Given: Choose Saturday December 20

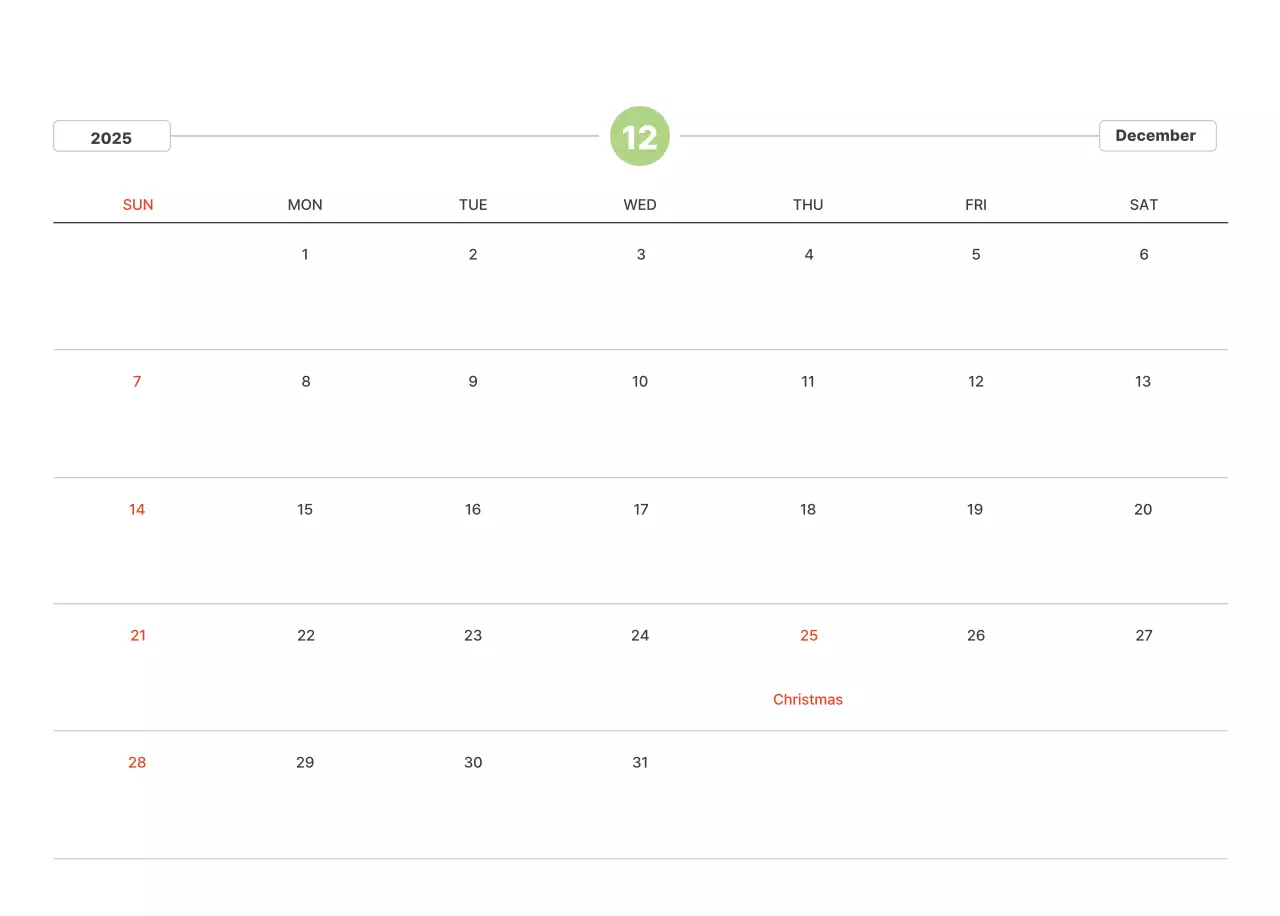Looking at the screenshot, I should coord(1143,510).
